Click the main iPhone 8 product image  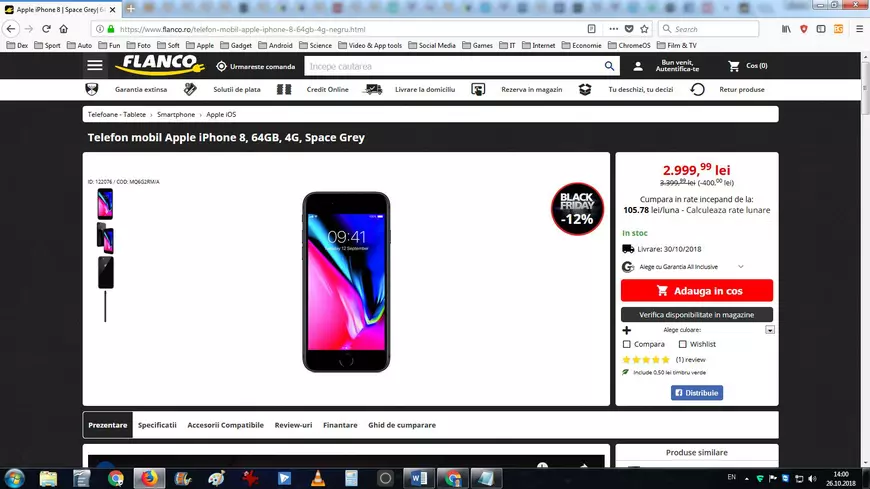coord(346,282)
